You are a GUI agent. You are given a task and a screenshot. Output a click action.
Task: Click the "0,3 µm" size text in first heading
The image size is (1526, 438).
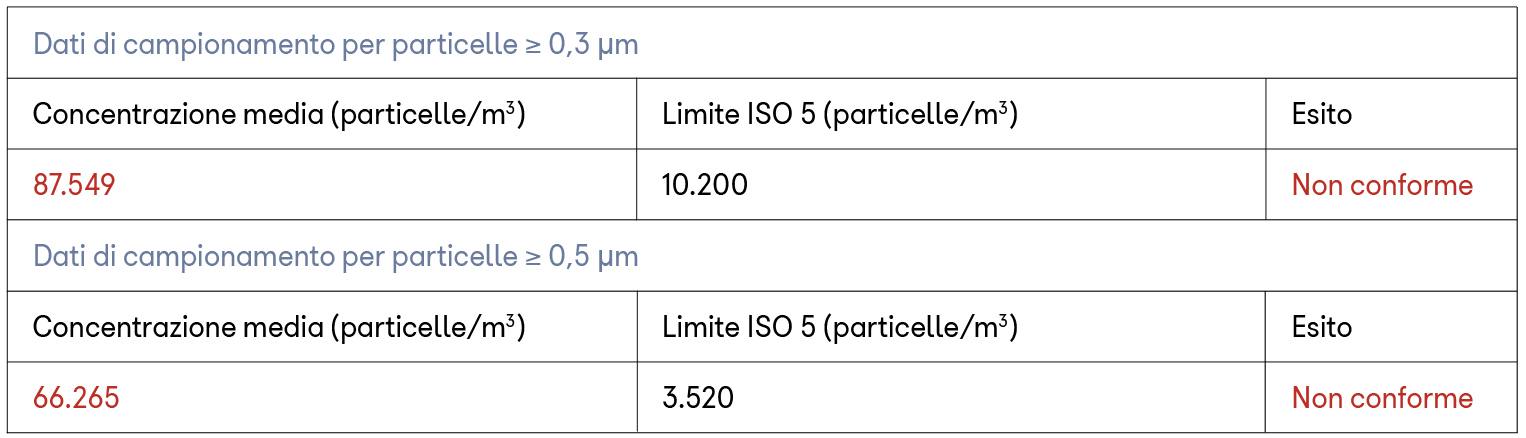[593, 44]
